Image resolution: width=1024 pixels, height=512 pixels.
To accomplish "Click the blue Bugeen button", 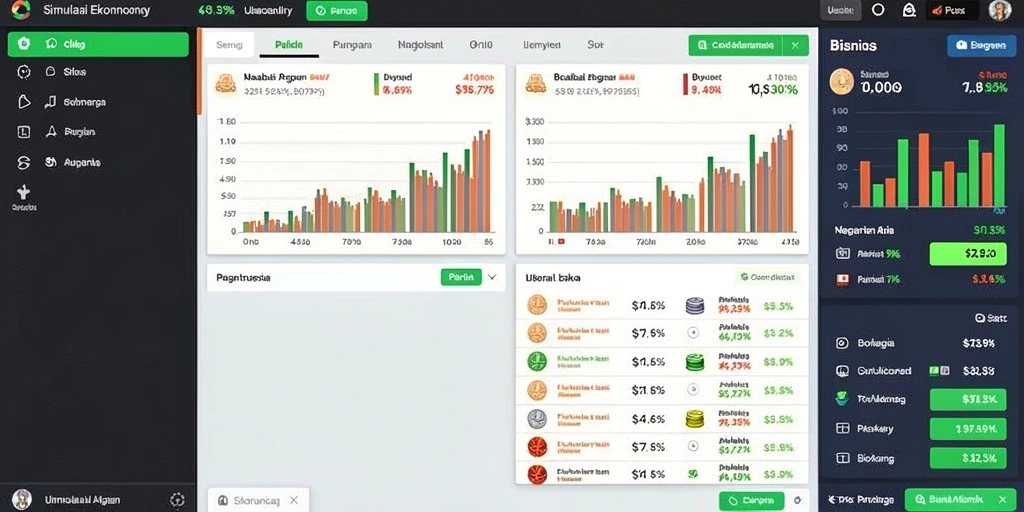I will click(x=981, y=46).
